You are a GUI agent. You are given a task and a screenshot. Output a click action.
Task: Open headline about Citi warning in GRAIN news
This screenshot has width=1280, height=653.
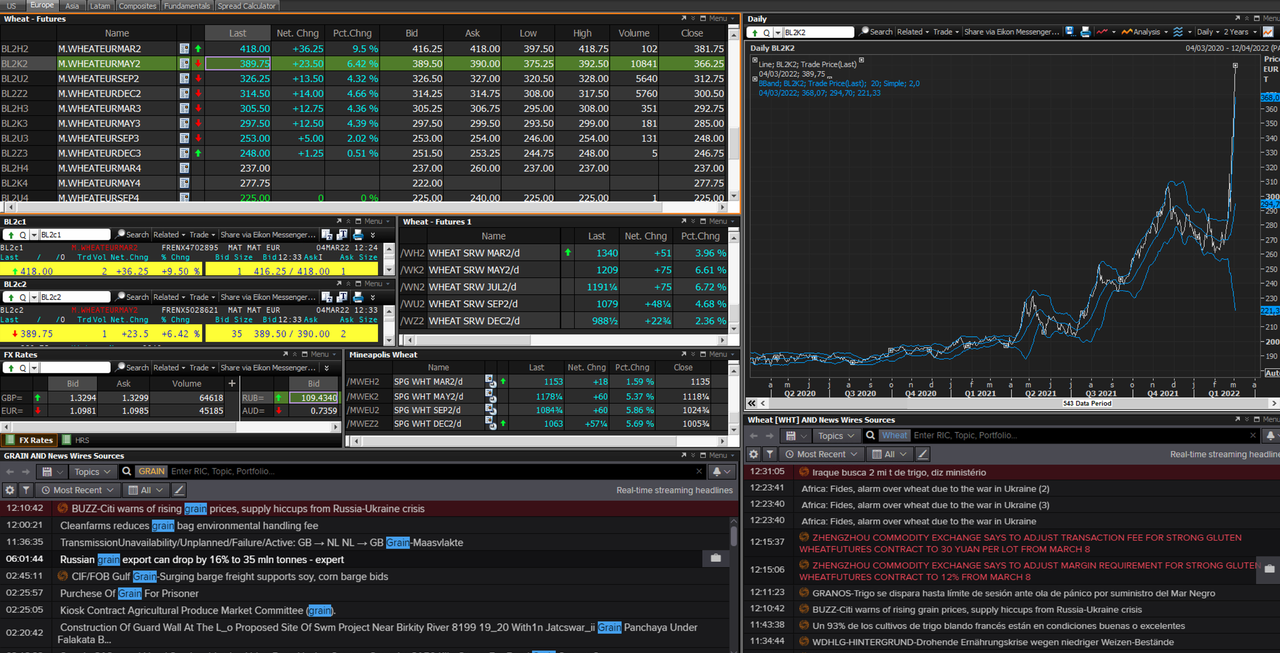[248, 508]
